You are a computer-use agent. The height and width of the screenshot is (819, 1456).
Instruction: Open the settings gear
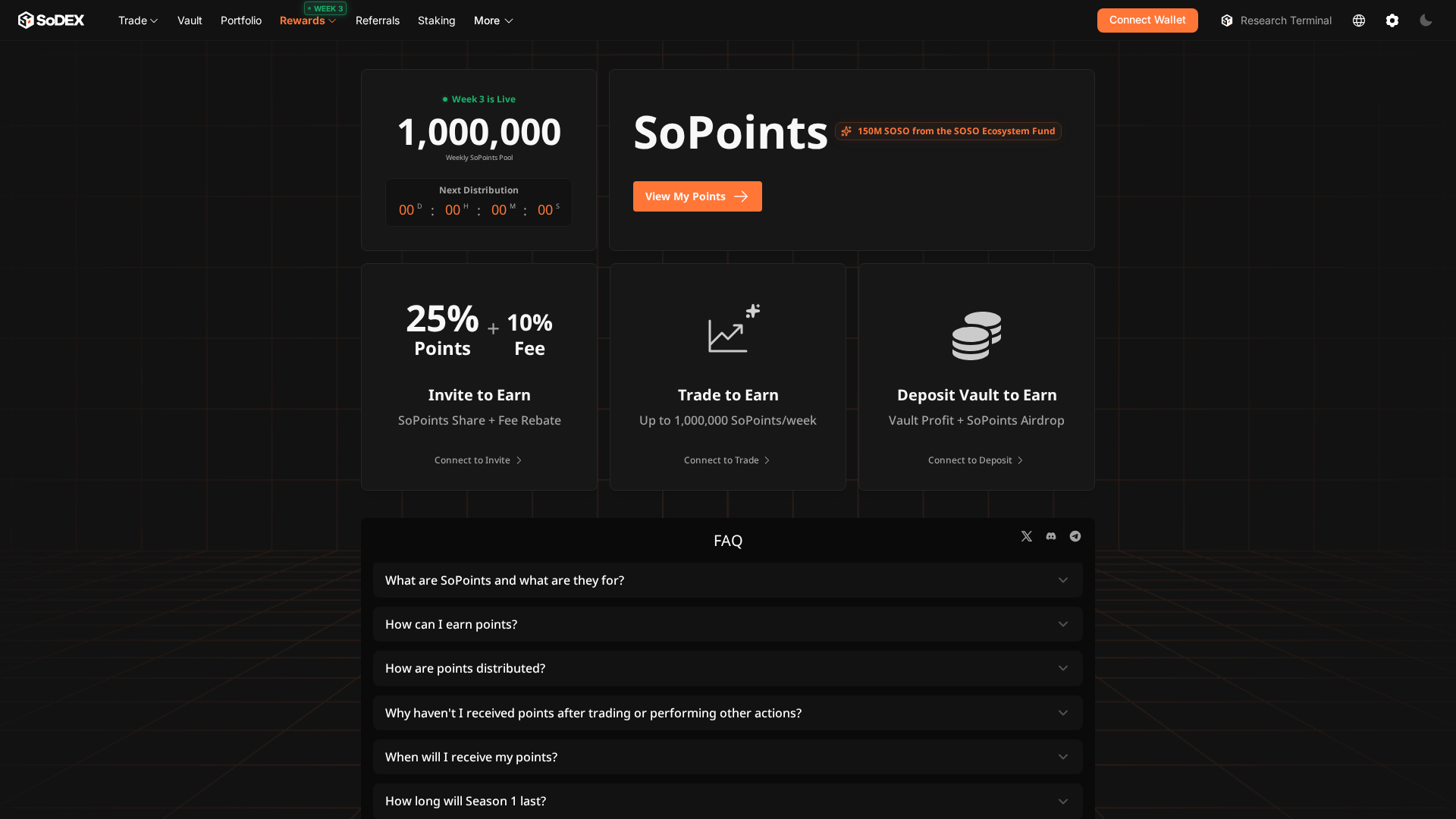click(1392, 20)
